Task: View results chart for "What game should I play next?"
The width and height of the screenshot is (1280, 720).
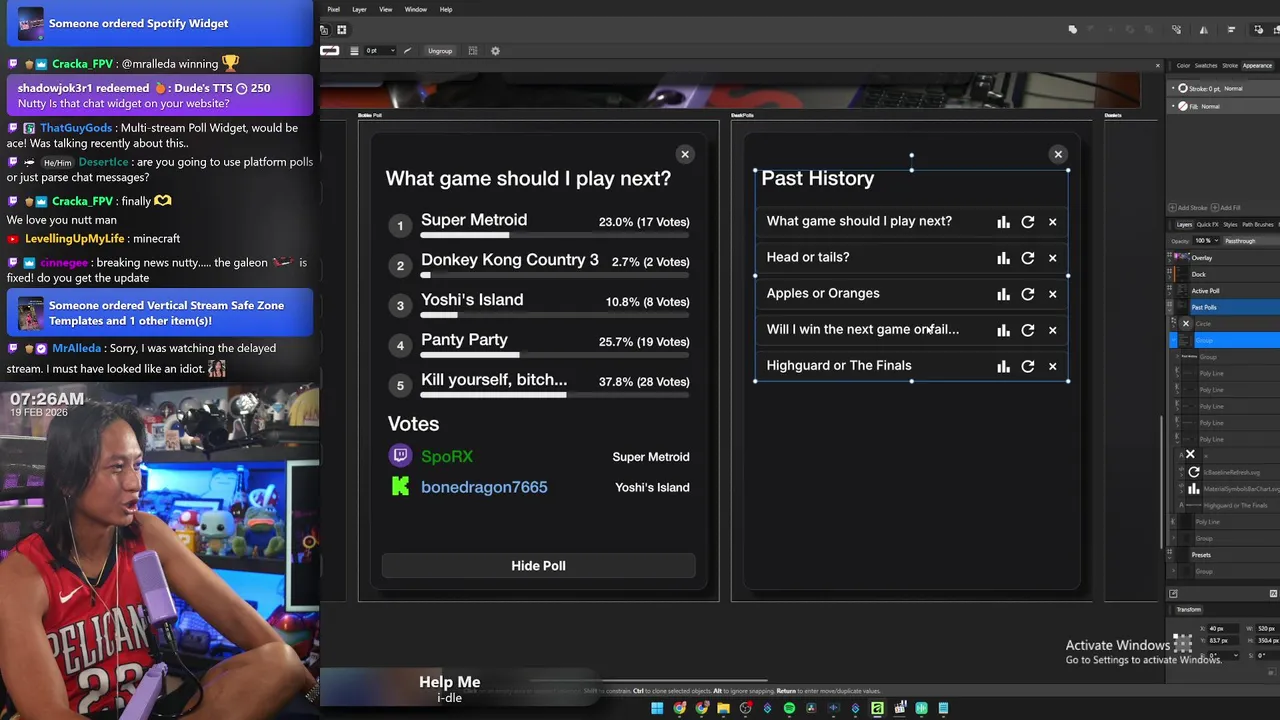Action: pyautogui.click(x=1003, y=222)
